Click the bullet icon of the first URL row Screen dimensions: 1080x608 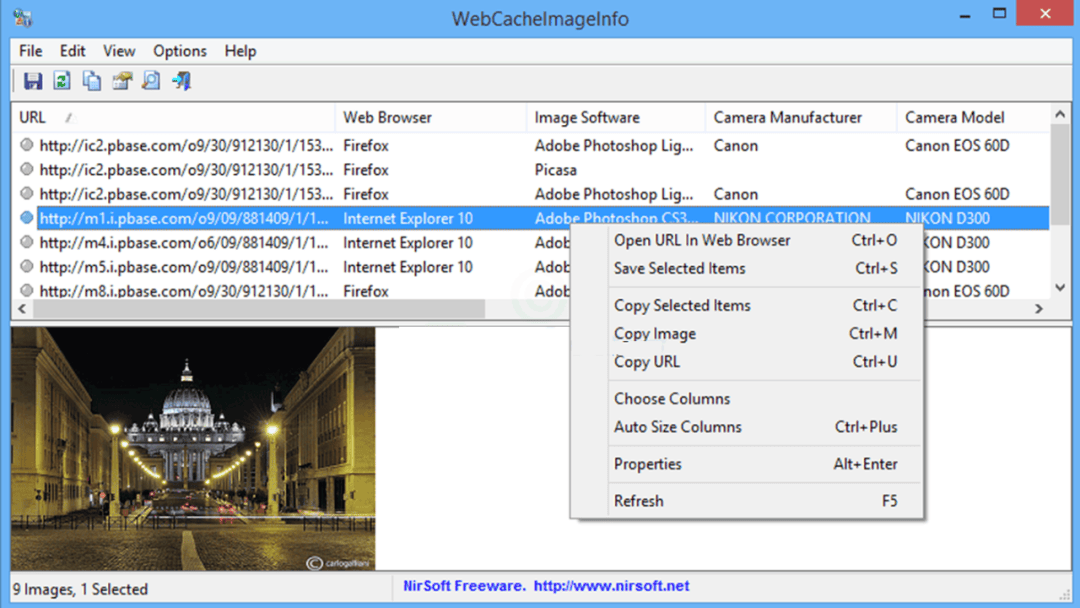pyautogui.click(x=27, y=146)
